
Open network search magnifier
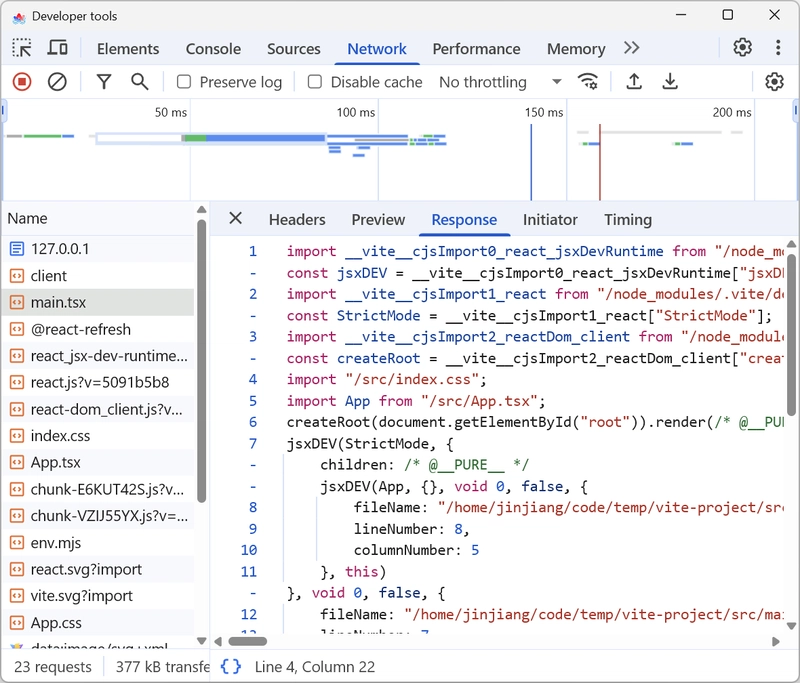(x=139, y=82)
